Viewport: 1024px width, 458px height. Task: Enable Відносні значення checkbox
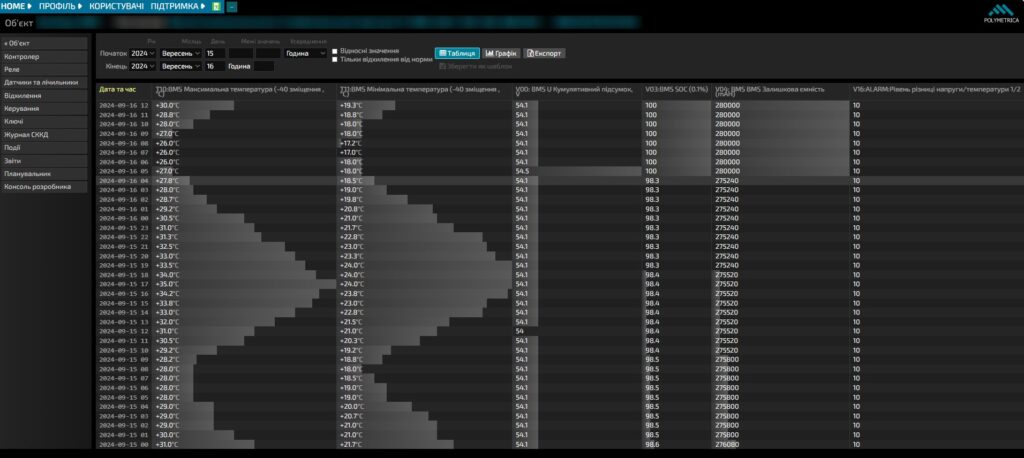click(335, 51)
